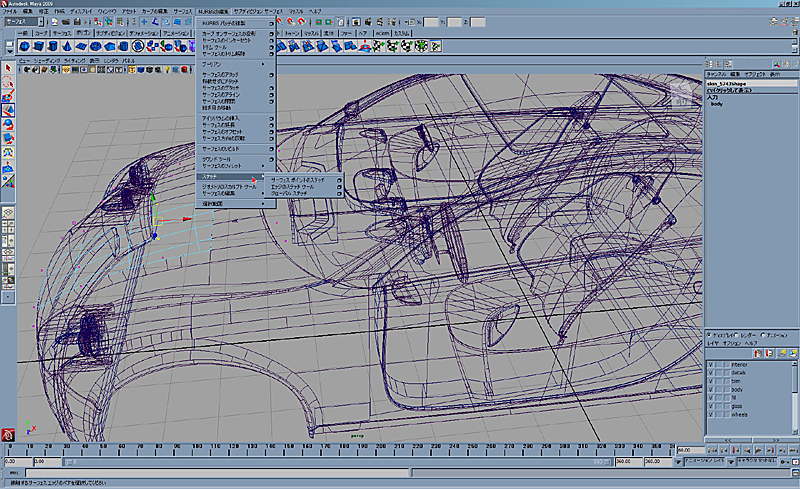Switch to the Polygons shelf tab
This screenshot has height=489, width=800.
(x=86, y=33)
